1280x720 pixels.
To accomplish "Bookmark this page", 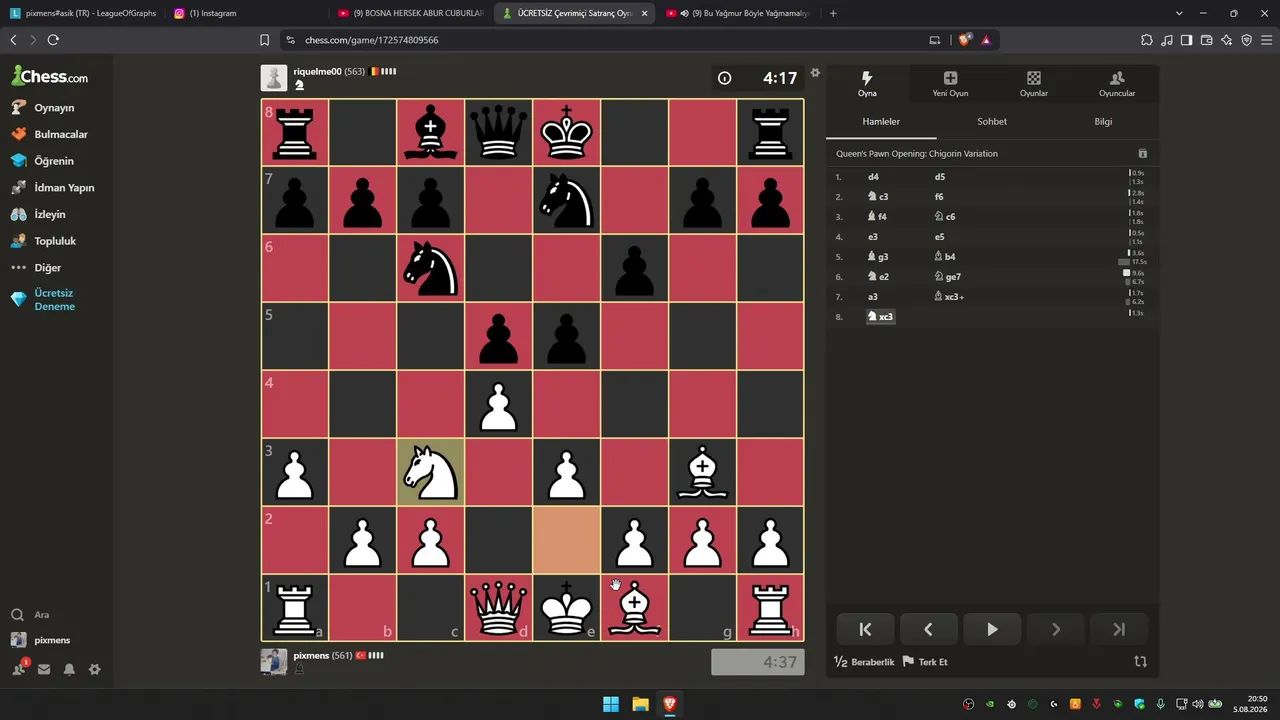I will pyautogui.click(x=264, y=40).
